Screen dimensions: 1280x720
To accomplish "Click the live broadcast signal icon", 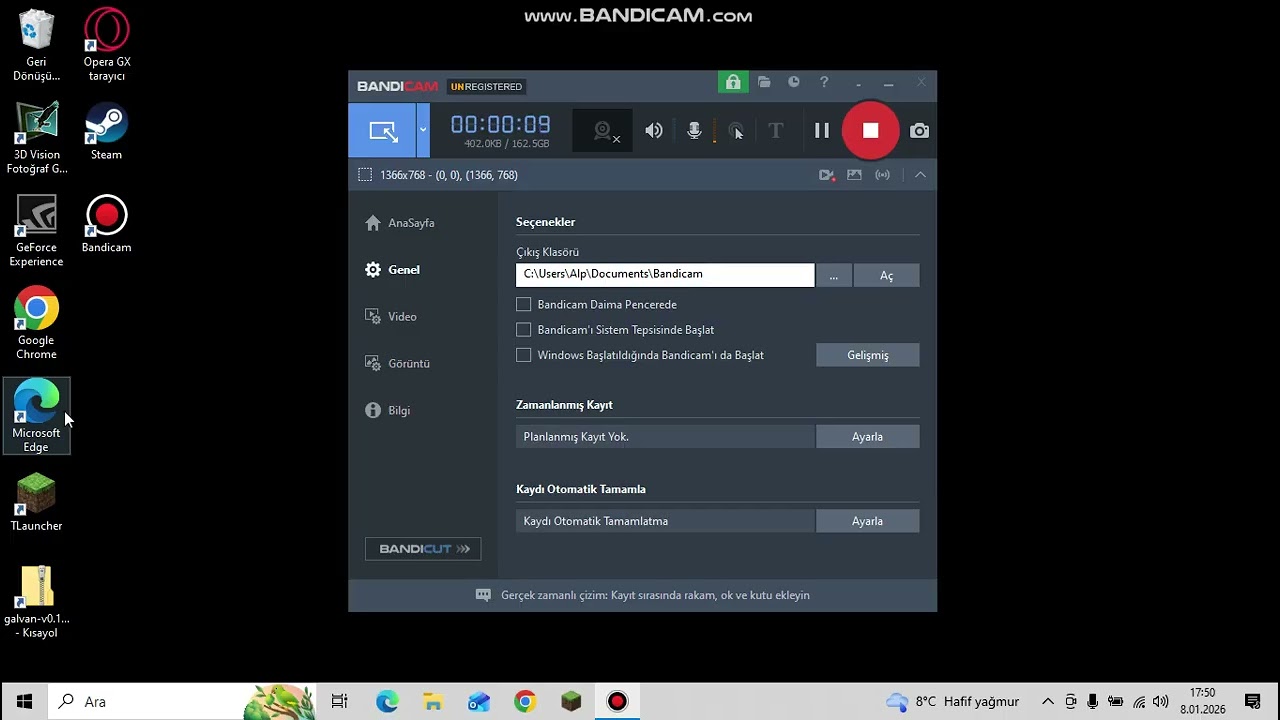I will (882, 175).
